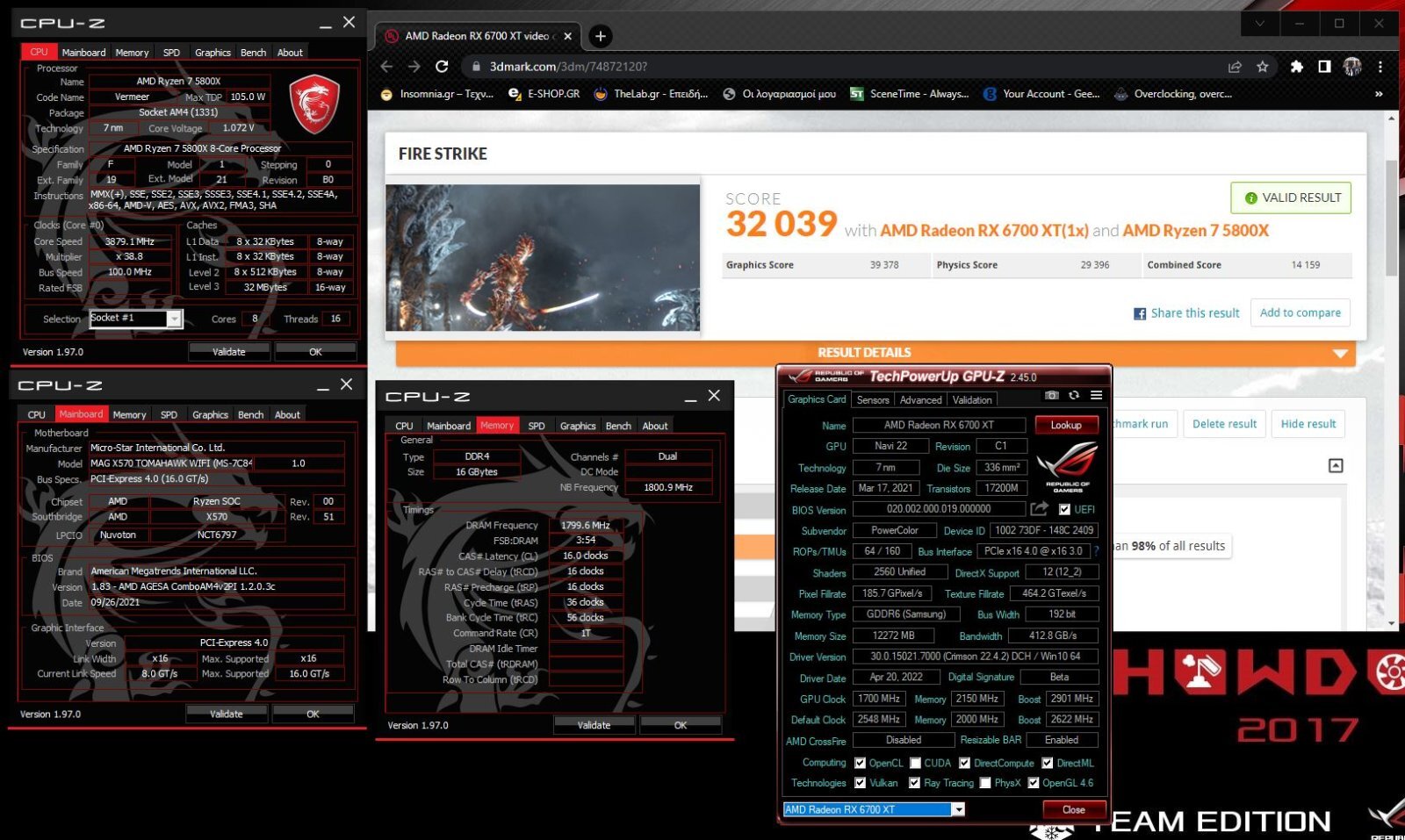Viewport: 1405px width, 840px height.
Task: Click the Graphics Score value 39 378
Action: point(884,265)
